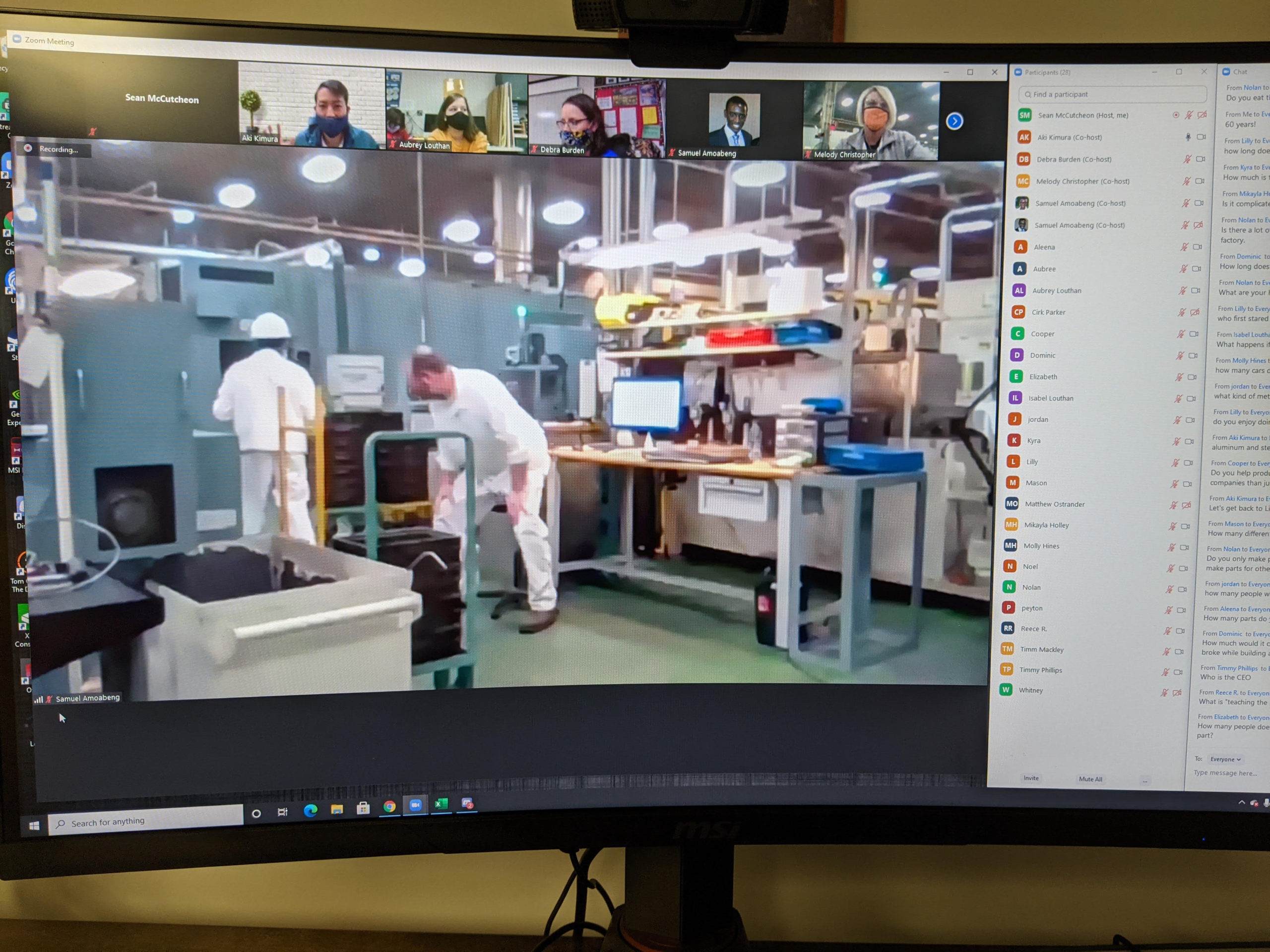Click Melody Christopher's camera icon
Image resolution: width=1270 pixels, height=952 pixels.
[1200, 181]
